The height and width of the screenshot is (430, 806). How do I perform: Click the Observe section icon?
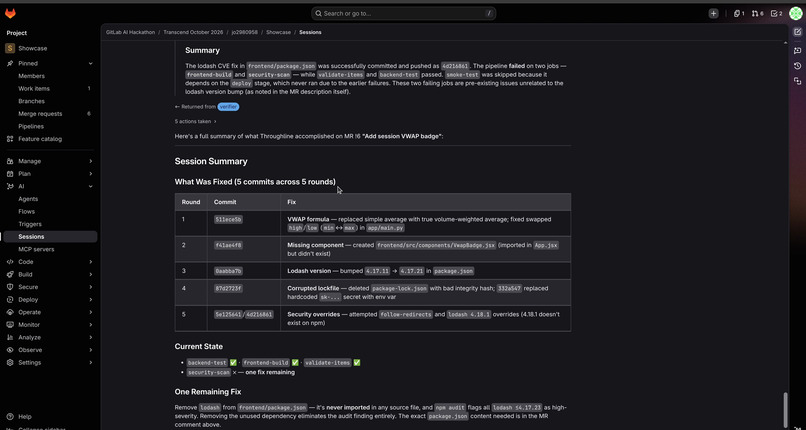[x=9, y=350]
